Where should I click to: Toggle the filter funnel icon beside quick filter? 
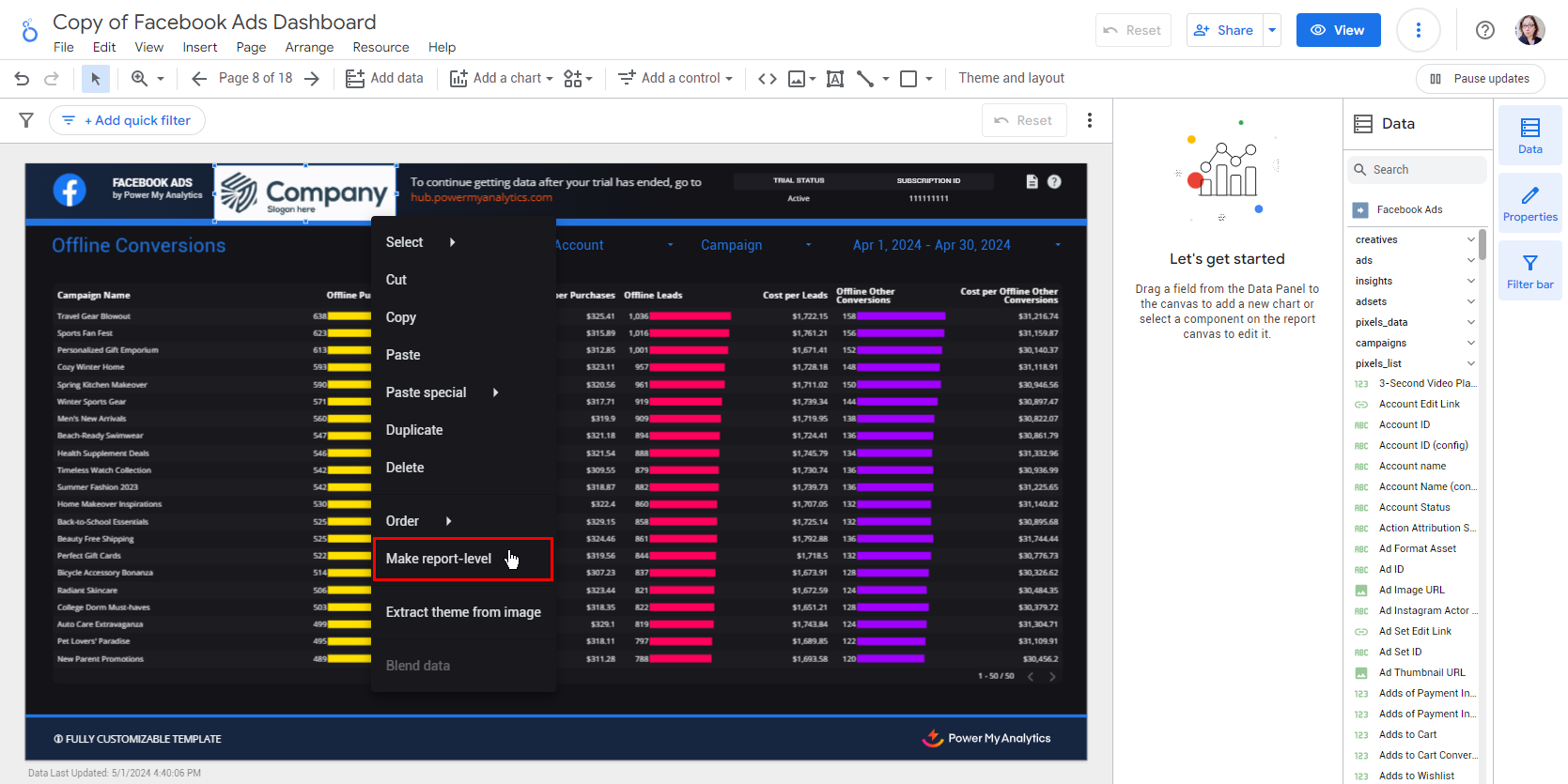coord(26,120)
